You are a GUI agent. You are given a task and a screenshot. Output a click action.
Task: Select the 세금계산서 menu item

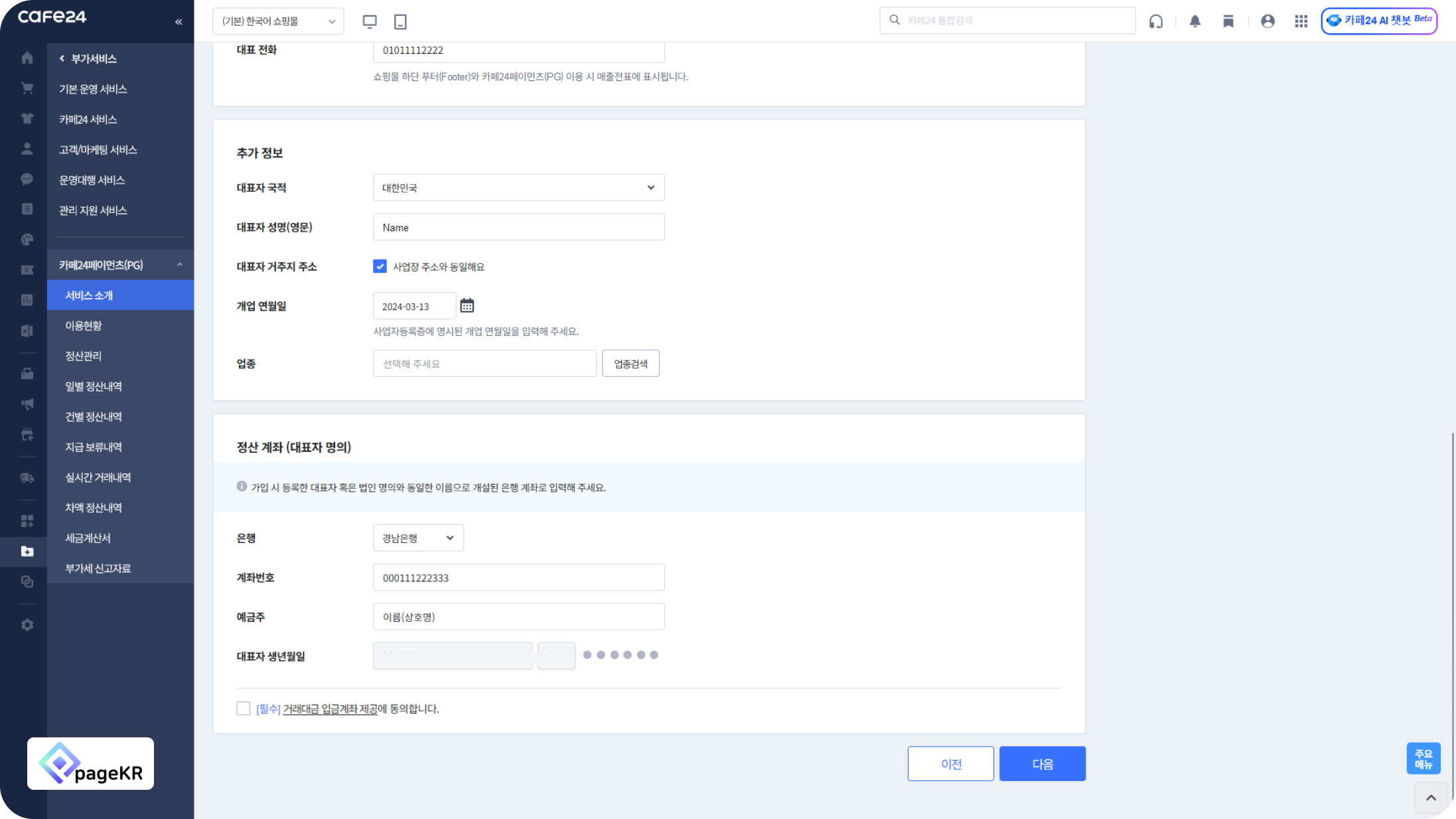(x=88, y=538)
